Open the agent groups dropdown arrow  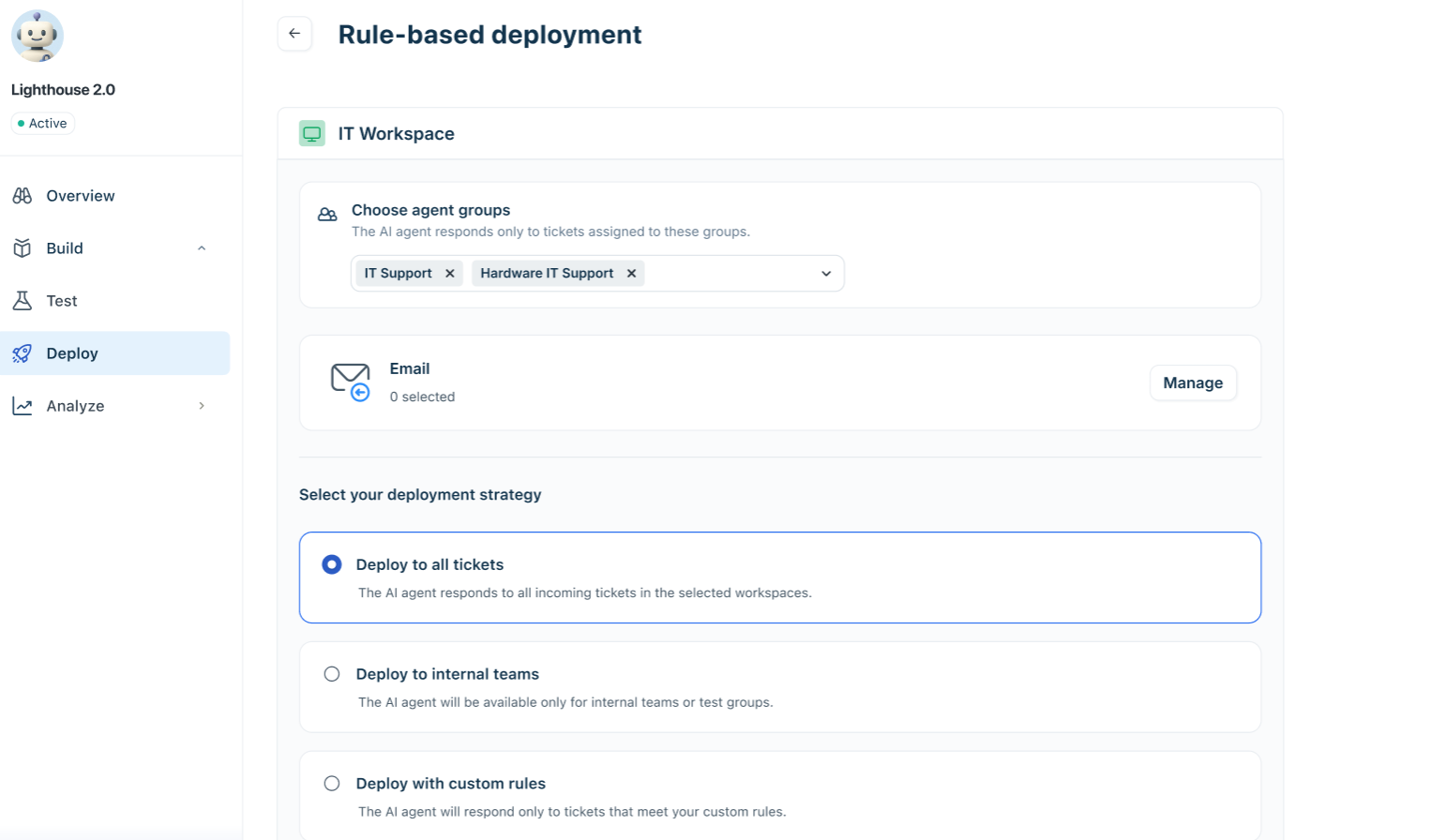tap(826, 274)
